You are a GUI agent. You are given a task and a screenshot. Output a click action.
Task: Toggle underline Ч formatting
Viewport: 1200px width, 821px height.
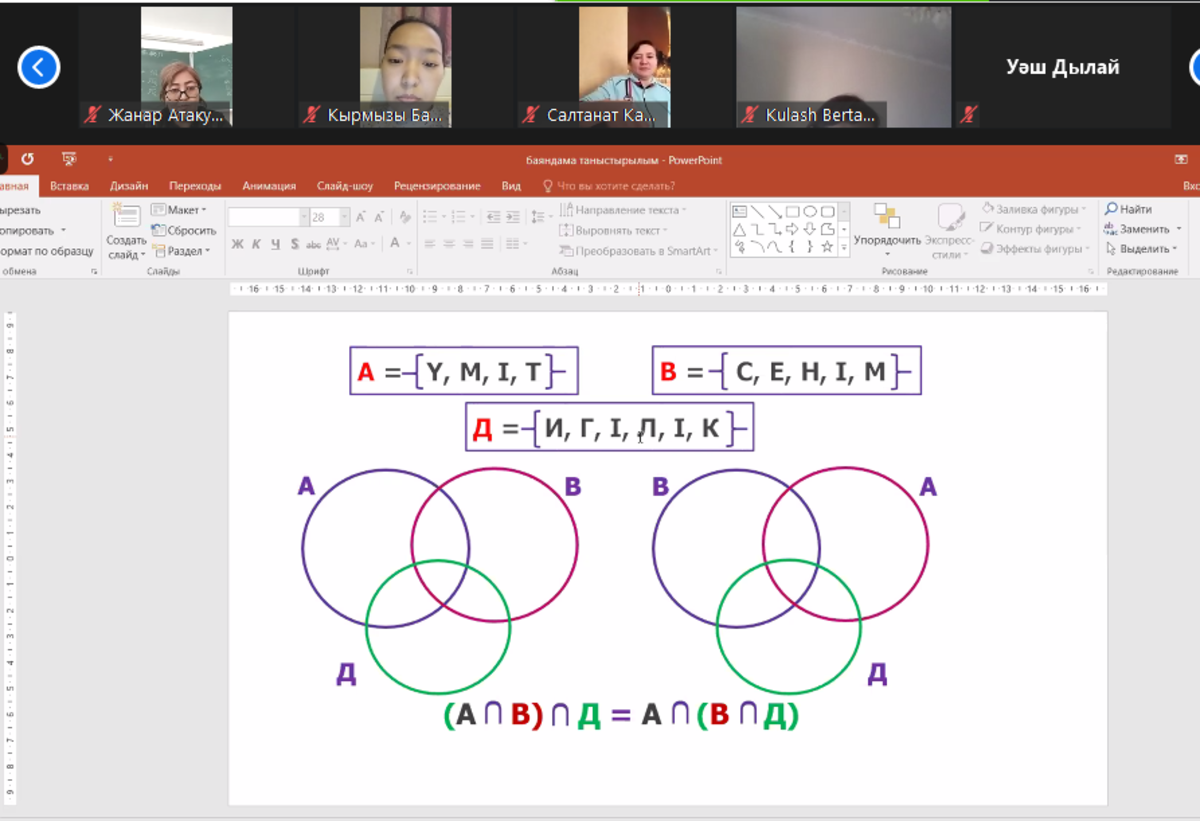tap(275, 244)
